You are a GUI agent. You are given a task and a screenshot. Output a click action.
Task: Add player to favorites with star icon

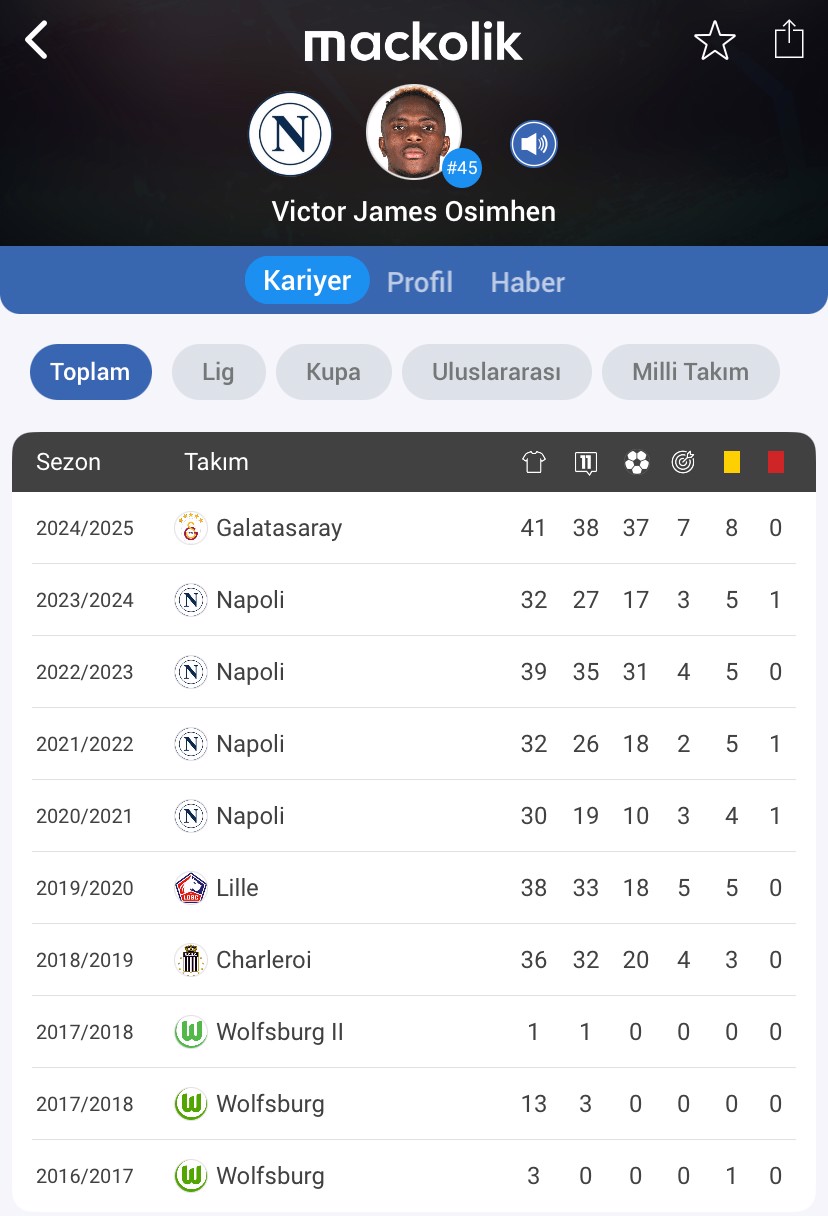click(714, 41)
